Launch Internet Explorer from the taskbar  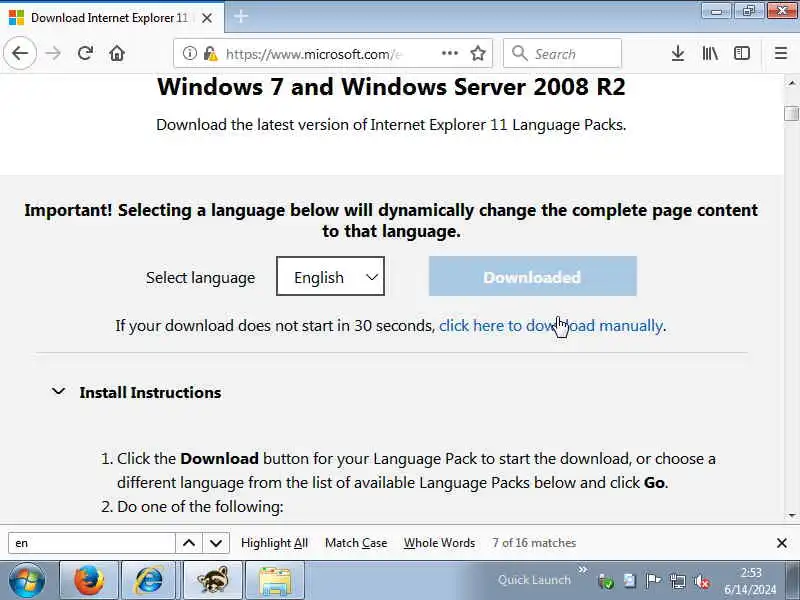pyautogui.click(x=150, y=580)
